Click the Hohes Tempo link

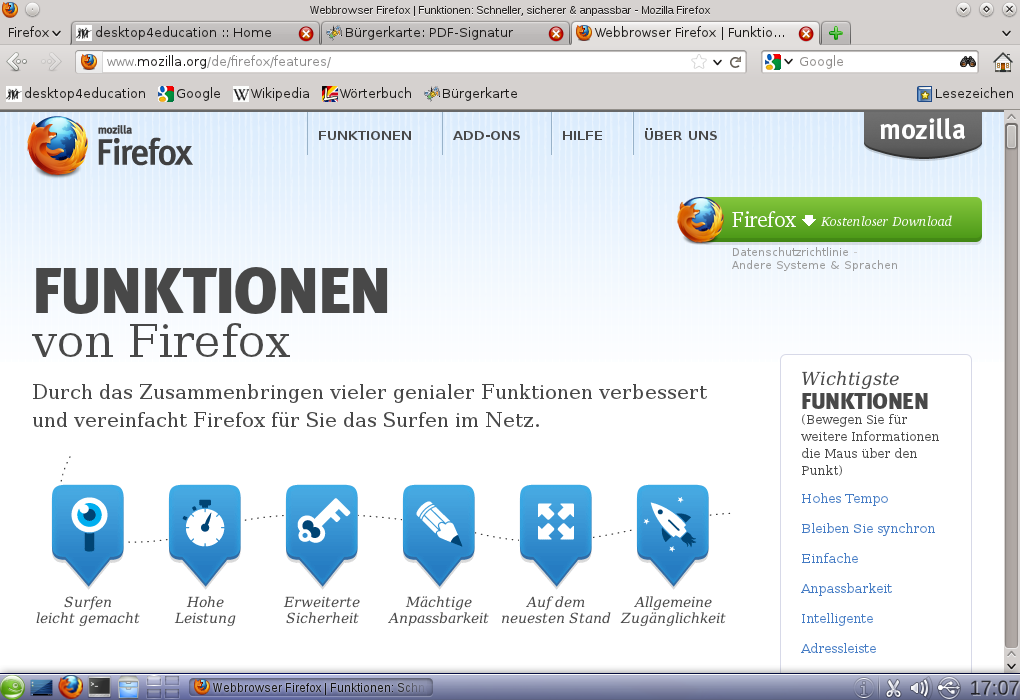coord(844,498)
